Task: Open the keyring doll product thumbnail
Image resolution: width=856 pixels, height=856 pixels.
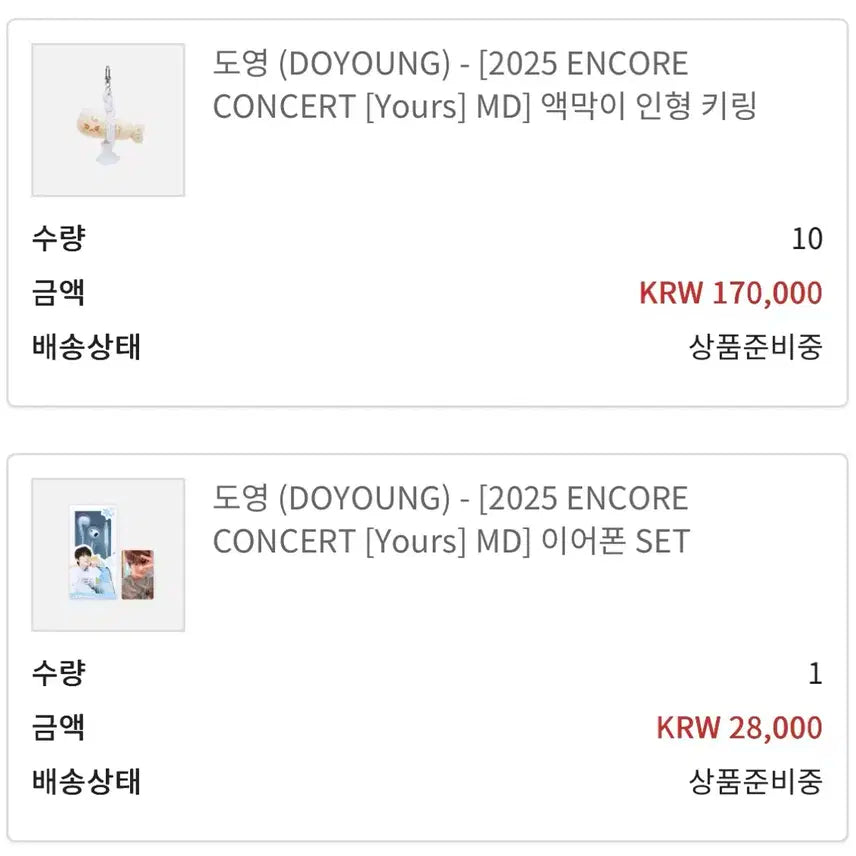Action: click(108, 120)
